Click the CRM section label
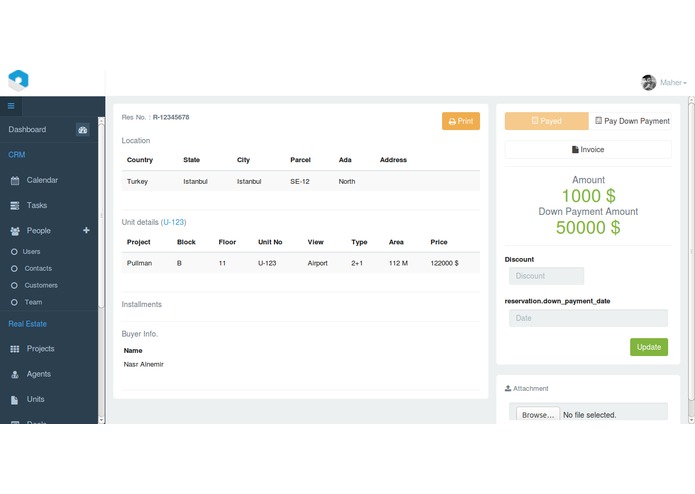This screenshot has width=695, height=494. click(x=17, y=155)
